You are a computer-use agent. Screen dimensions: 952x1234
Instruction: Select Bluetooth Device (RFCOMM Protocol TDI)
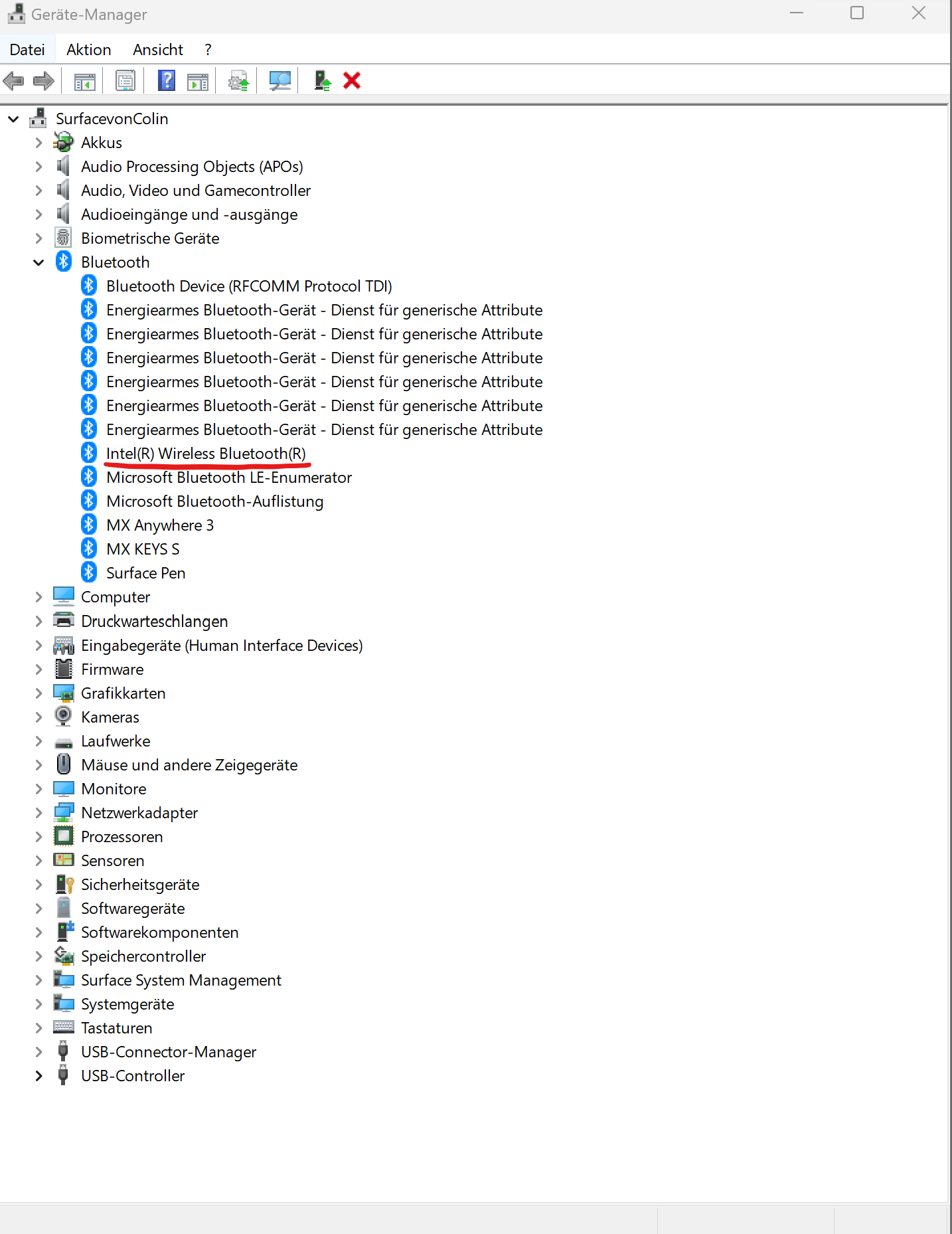tap(249, 286)
